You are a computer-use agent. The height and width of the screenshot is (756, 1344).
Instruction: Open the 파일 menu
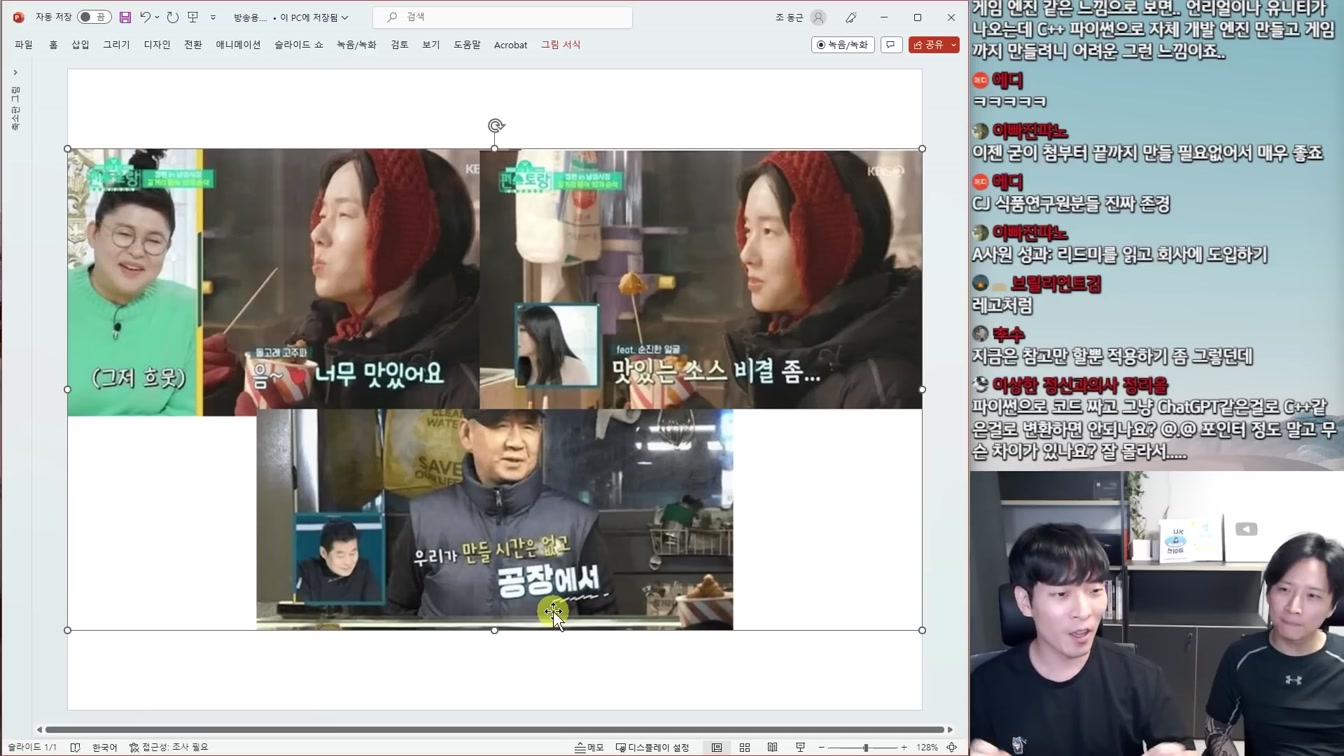[x=24, y=45]
